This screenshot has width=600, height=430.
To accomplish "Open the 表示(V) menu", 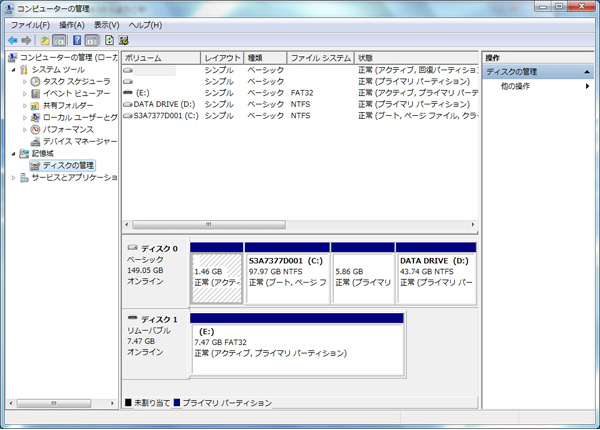I will point(107,24).
